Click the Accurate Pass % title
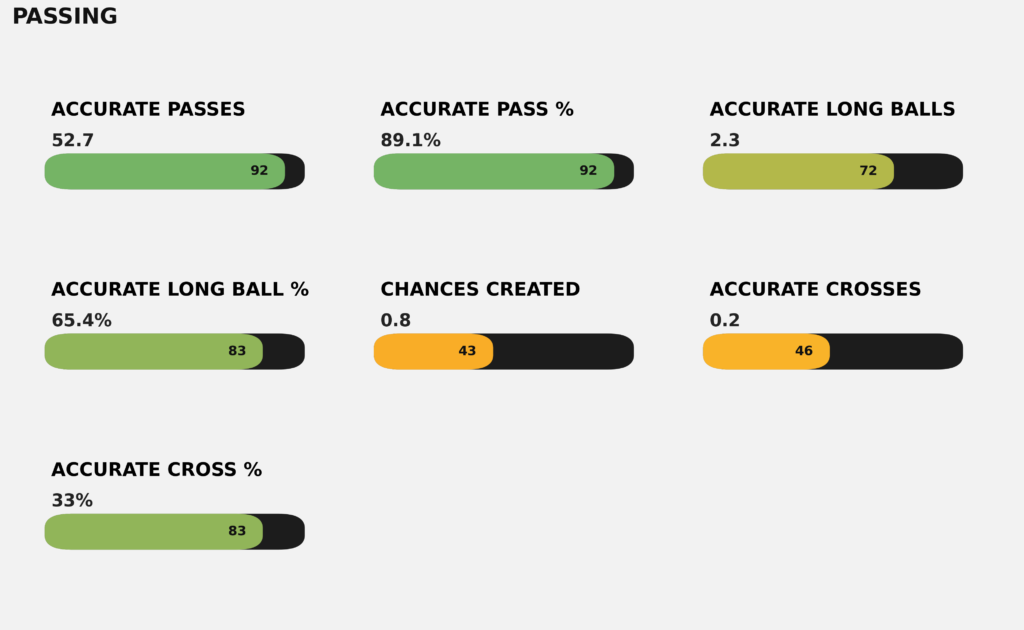This screenshot has height=630, width=1024. [x=477, y=110]
